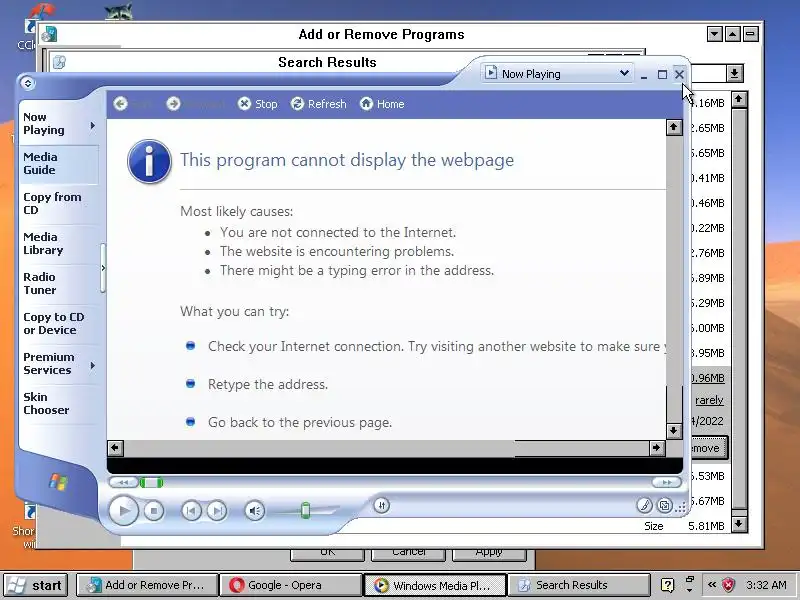Click the horizontal scroll right arrow

(x=657, y=448)
